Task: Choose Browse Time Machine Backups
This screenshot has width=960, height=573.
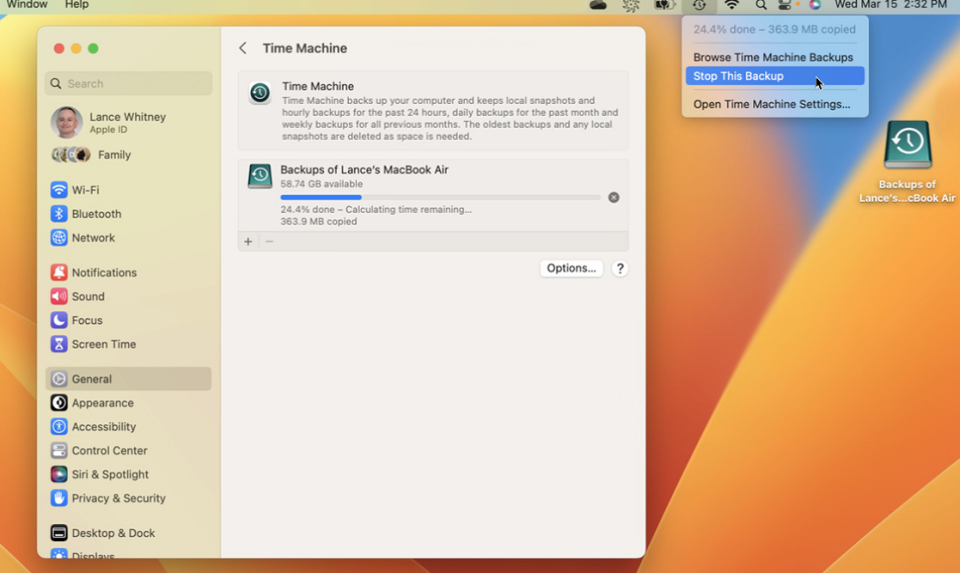Action: (773, 58)
